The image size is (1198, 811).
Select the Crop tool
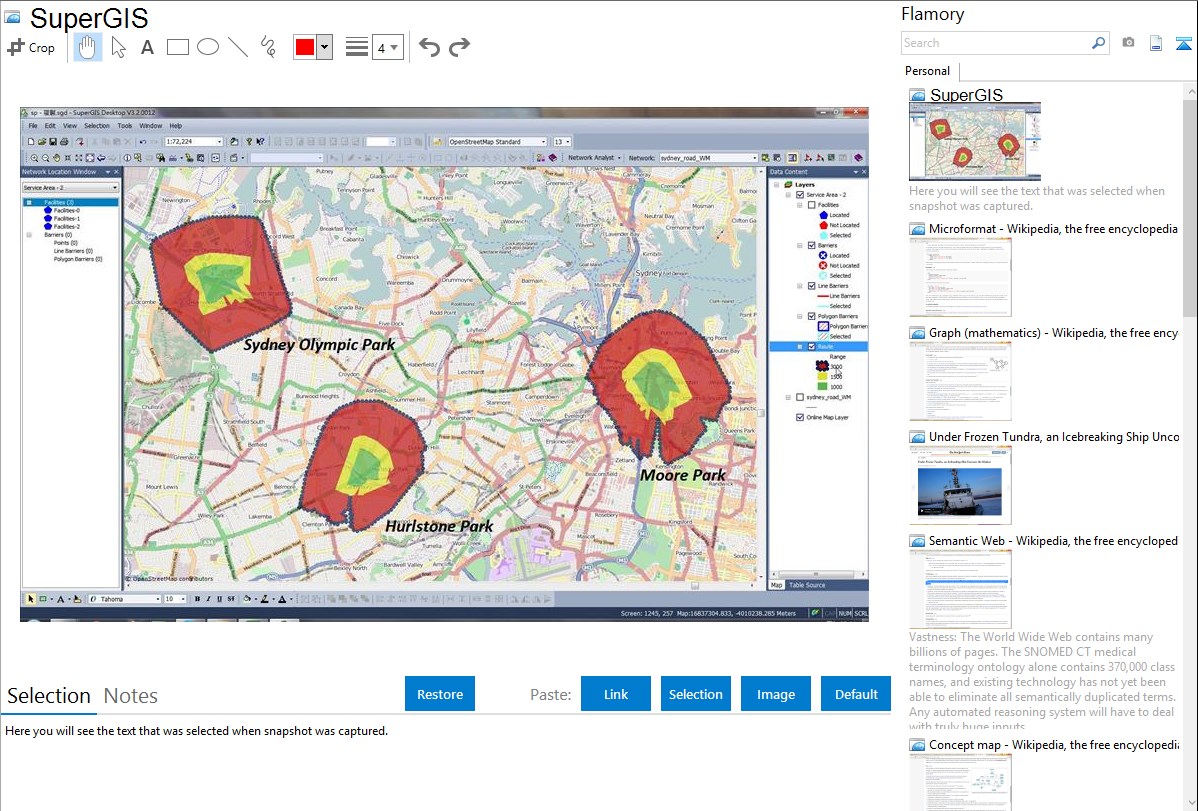pos(31,47)
